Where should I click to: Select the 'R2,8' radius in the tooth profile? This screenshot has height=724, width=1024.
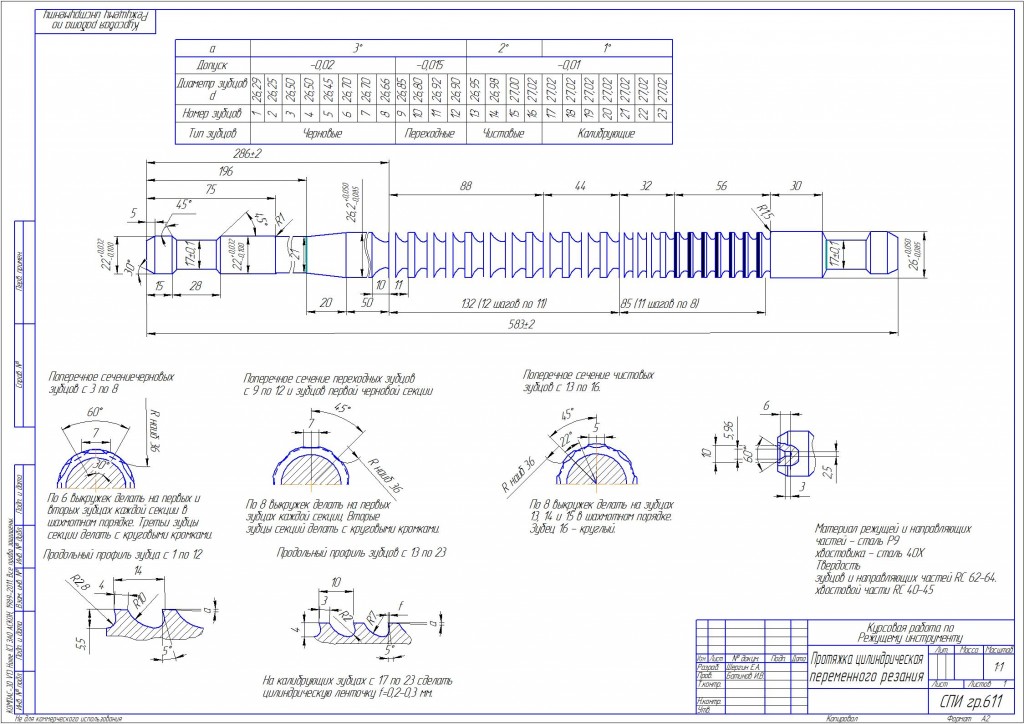[x=80, y=582]
